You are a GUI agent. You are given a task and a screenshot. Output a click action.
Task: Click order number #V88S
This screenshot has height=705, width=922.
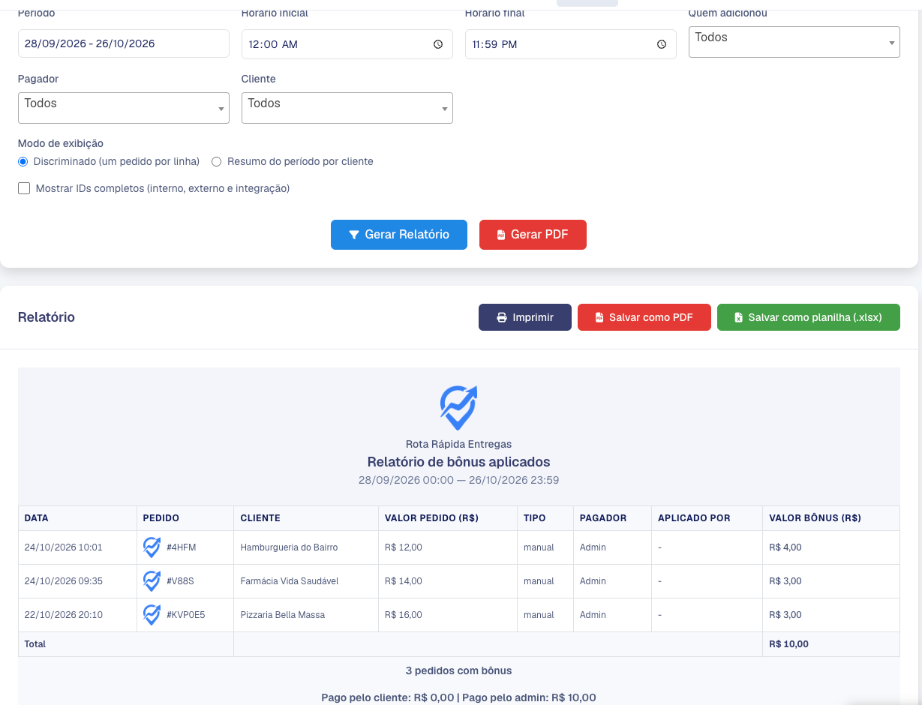(180, 581)
